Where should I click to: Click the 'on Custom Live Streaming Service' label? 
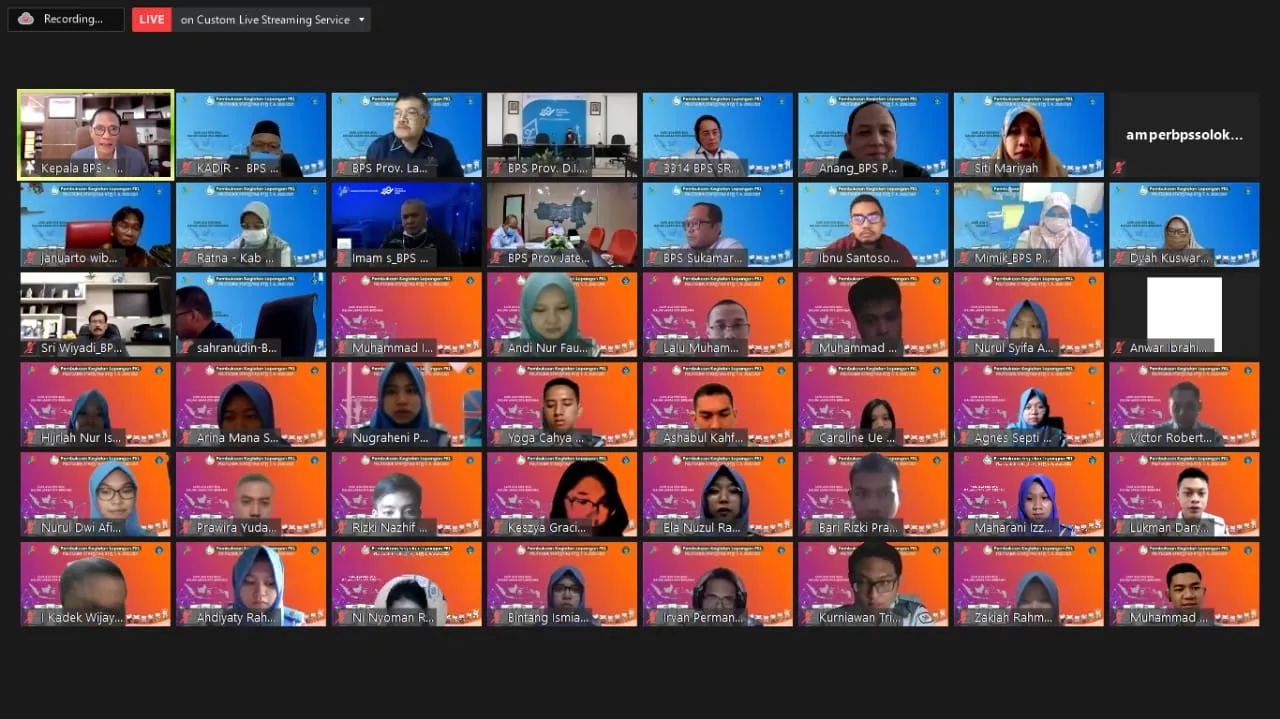265,20
